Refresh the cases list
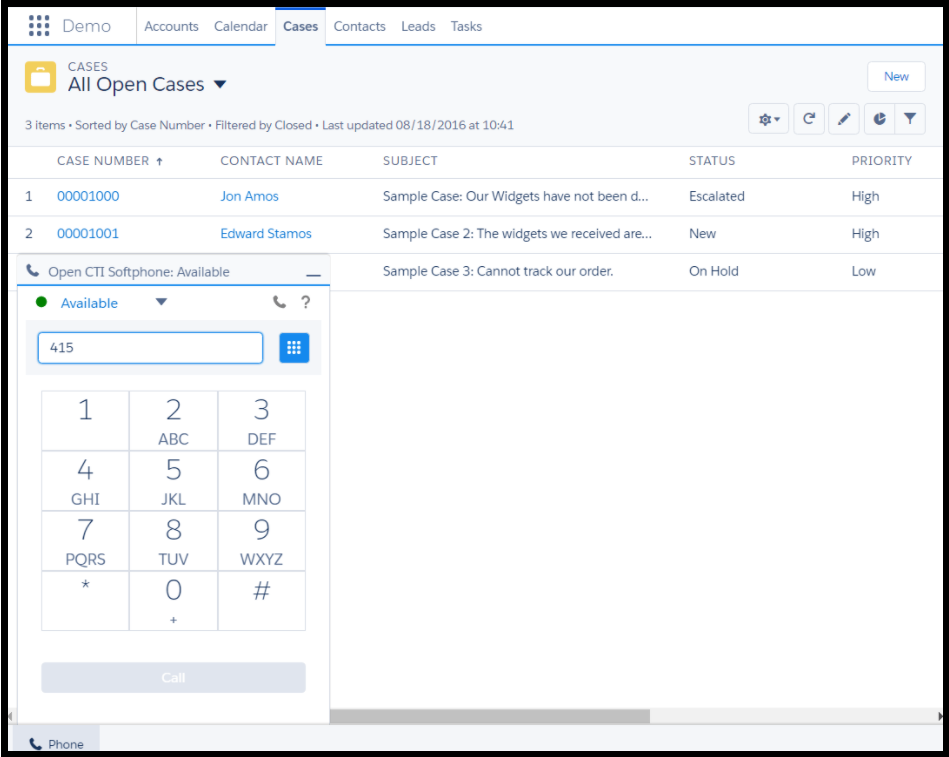Screen dimensions: 949x757 point(809,119)
